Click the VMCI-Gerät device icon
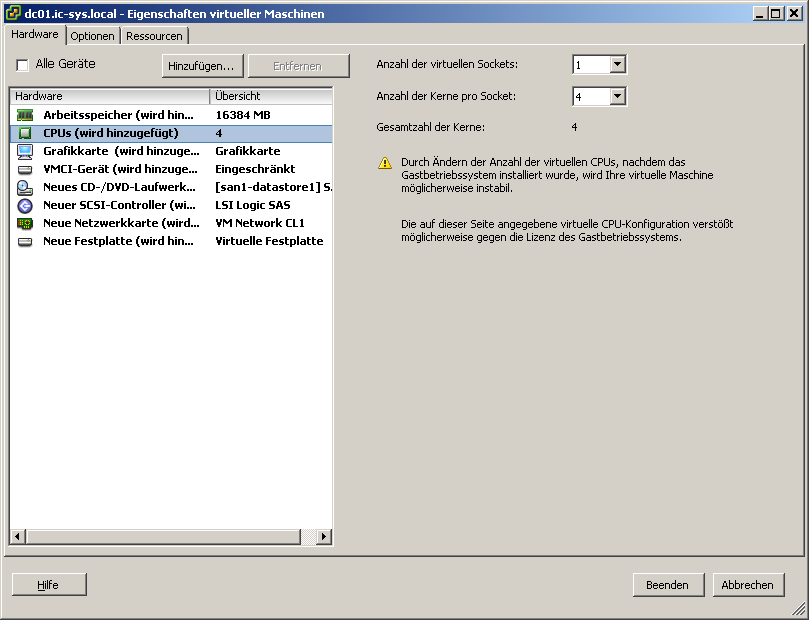 coord(25,169)
